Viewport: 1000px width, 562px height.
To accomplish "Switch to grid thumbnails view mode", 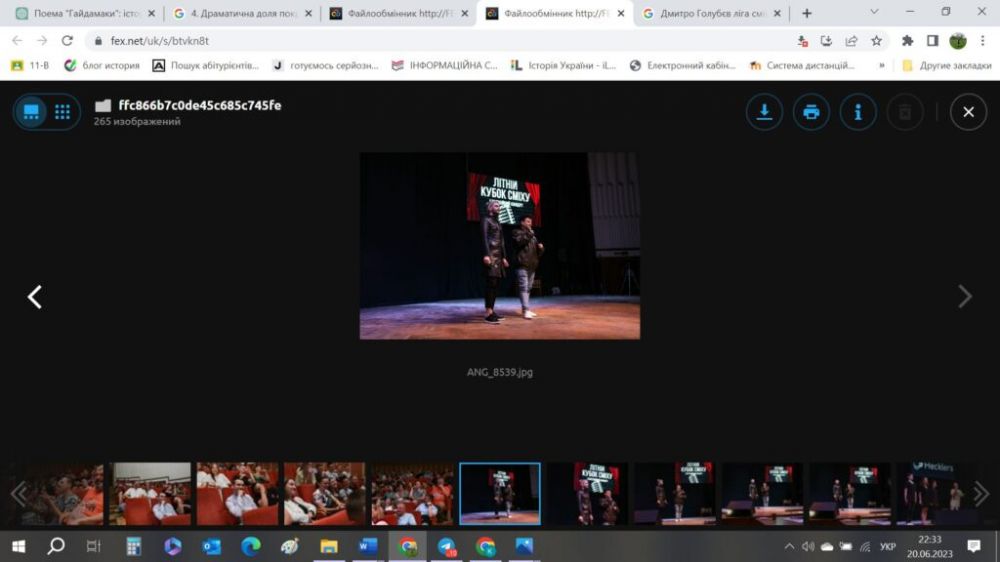I will click(x=62, y=112).
